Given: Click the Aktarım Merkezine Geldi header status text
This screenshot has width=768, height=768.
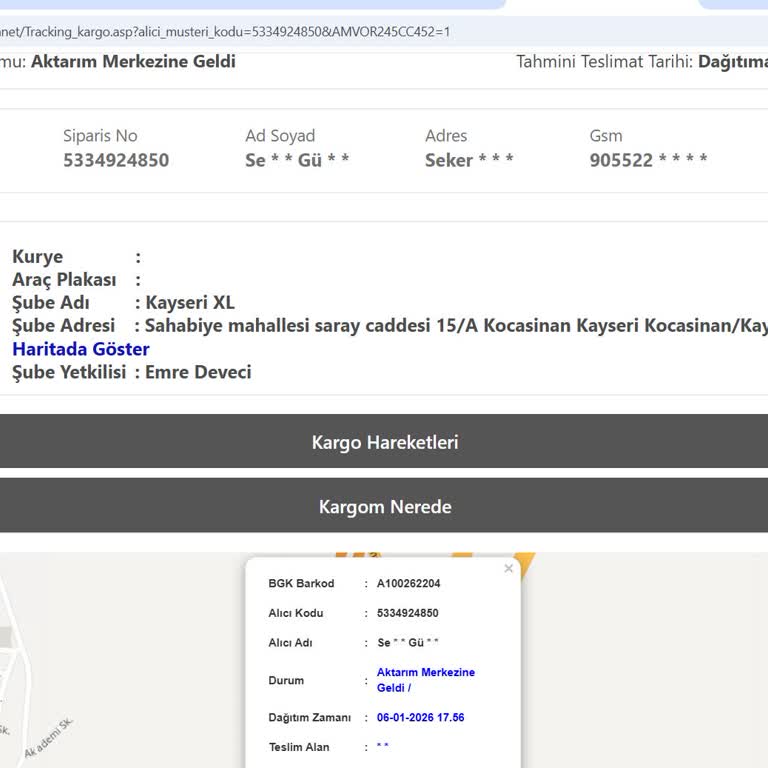Looking at the screenshot, I should click(x=133, y=62).
